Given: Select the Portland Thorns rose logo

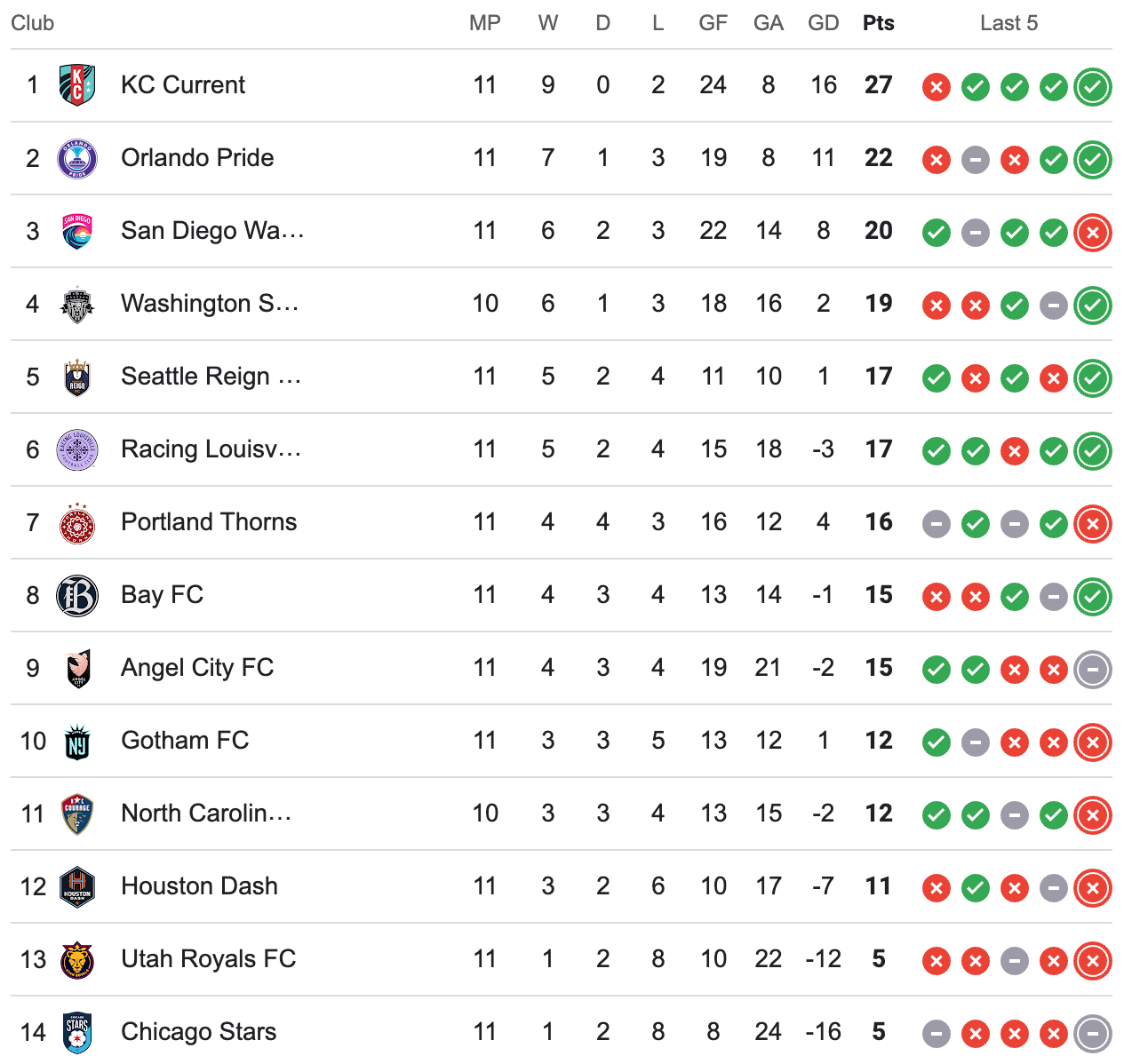Looking at the screenshot, I should [x=77, y=522].
